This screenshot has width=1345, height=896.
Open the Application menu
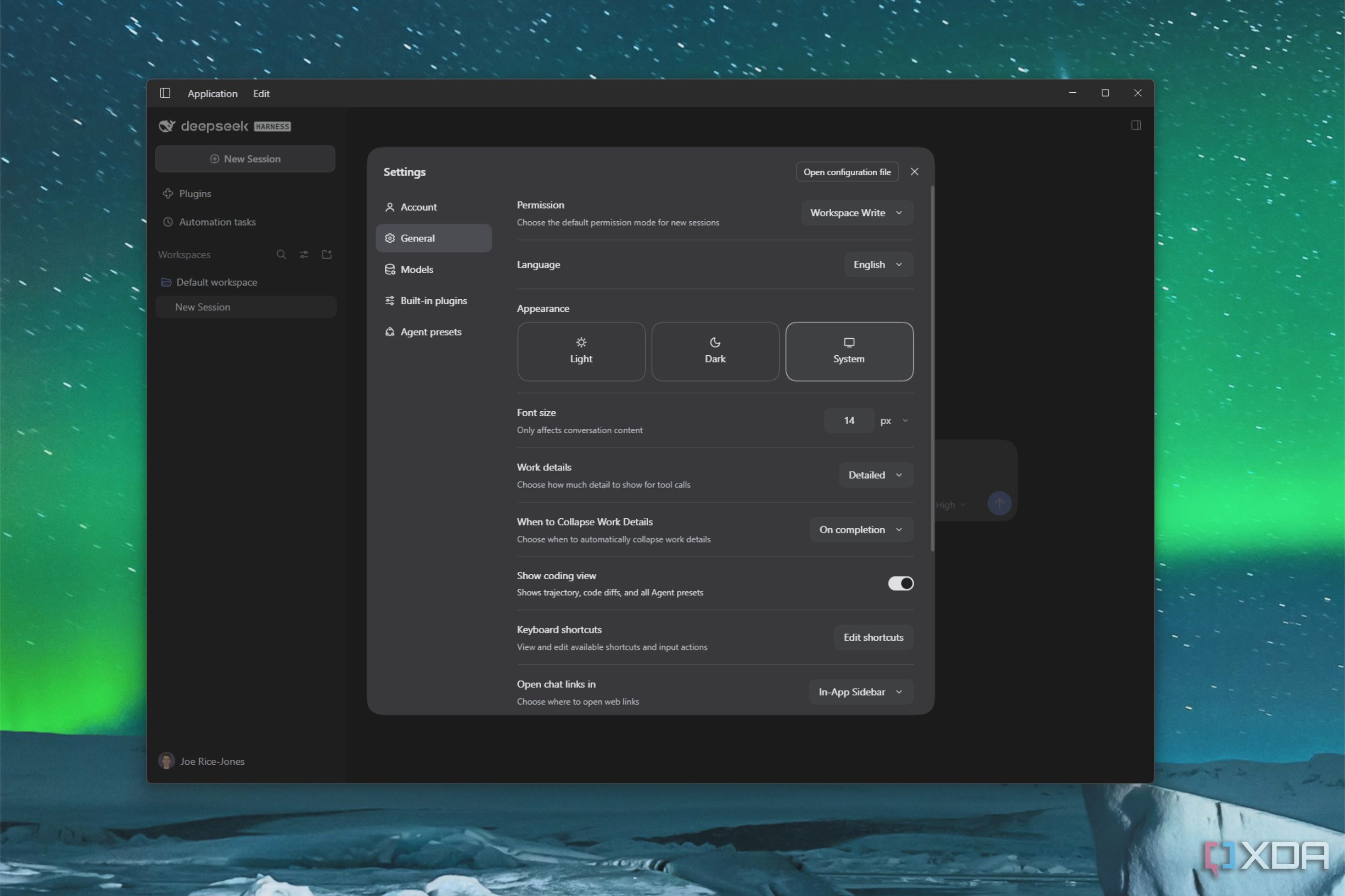pyautogui.click(x=212, y=94)
